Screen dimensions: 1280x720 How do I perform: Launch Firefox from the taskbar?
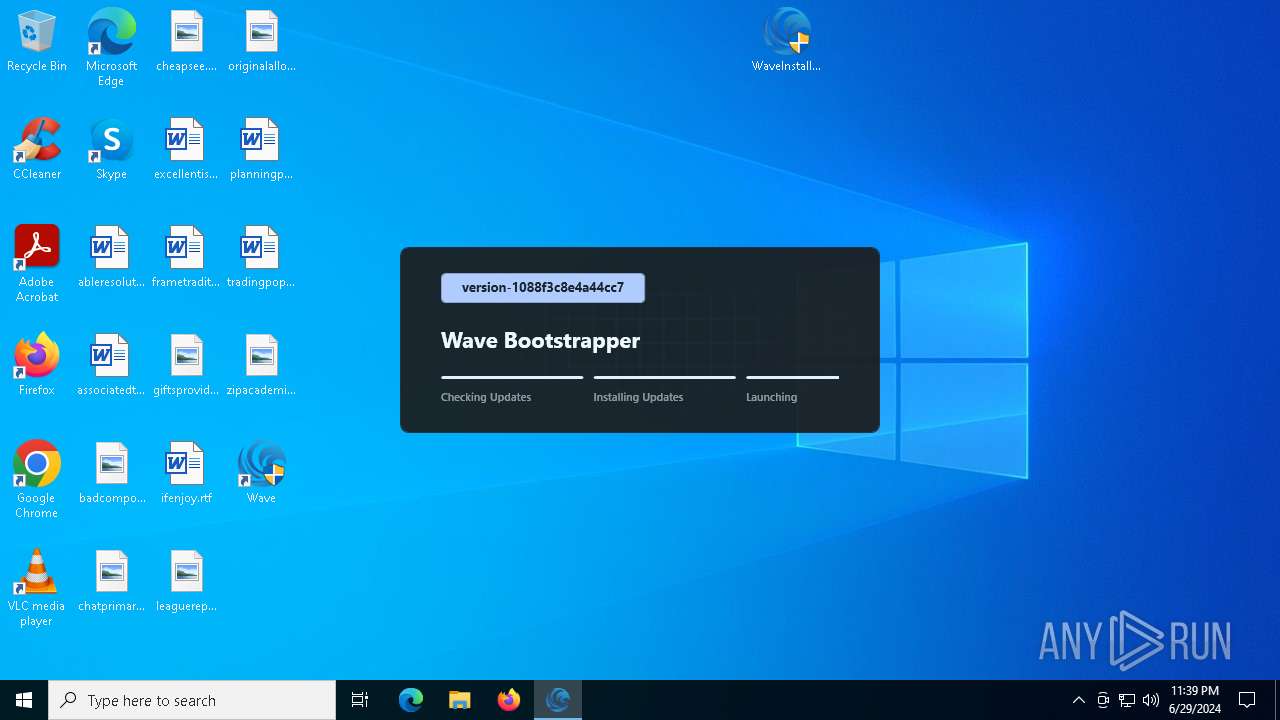(509, 700)
